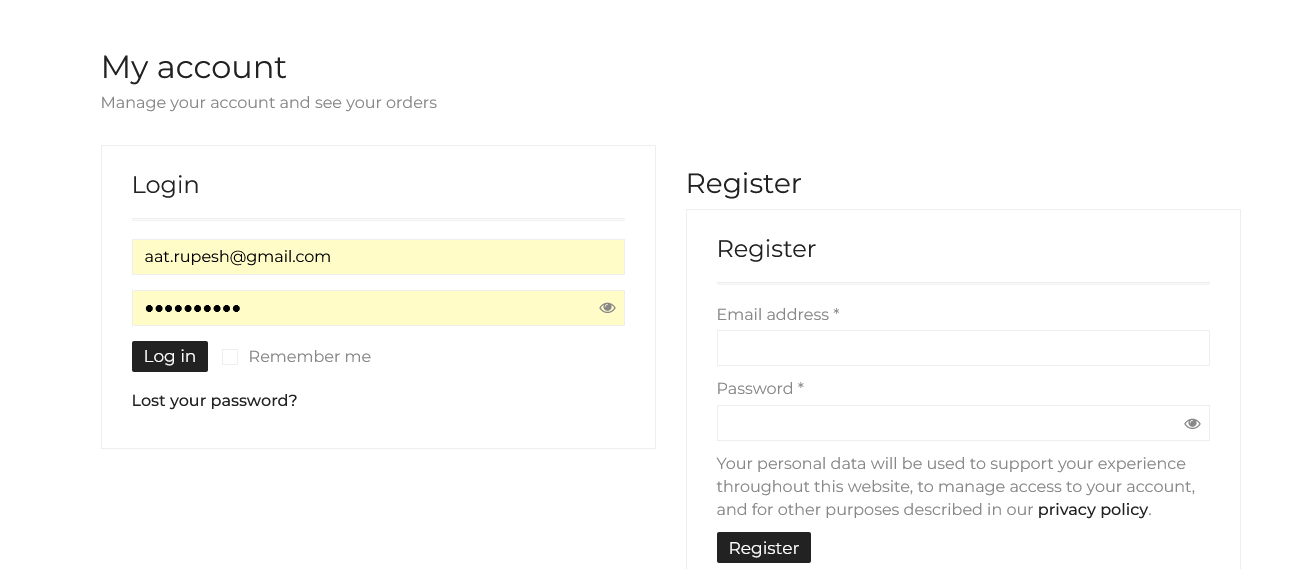
Task: Open the Lost your password? link
Action: pyautogui.click(x=214, y=401)
